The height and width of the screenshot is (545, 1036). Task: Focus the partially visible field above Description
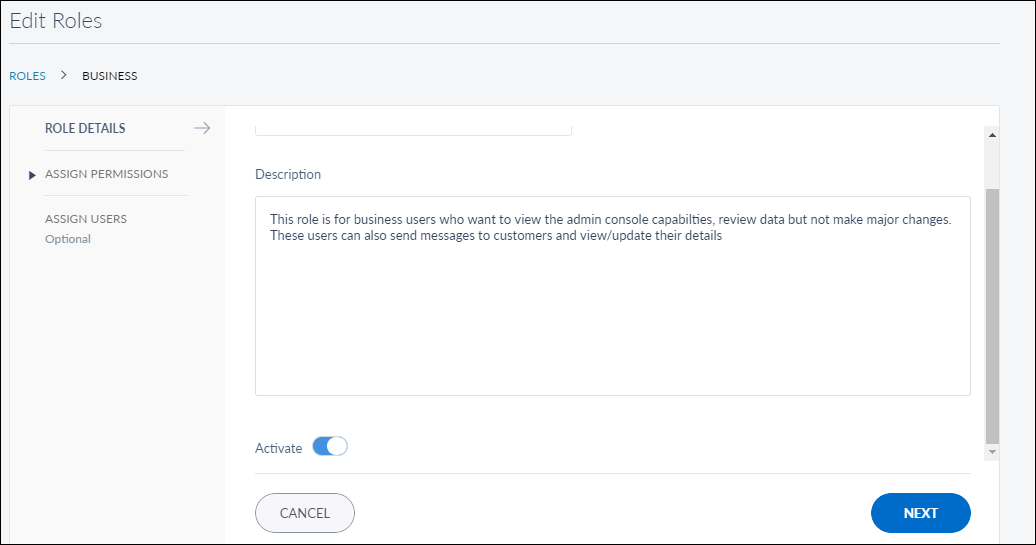coord(413,128)
